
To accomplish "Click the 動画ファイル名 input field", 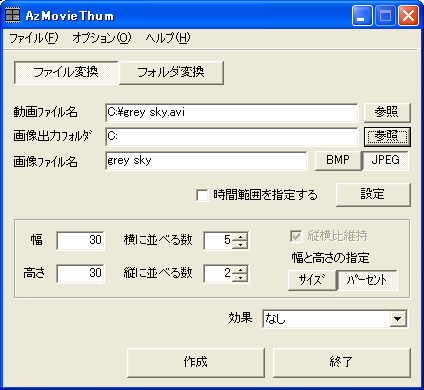I will click(232, 113).
